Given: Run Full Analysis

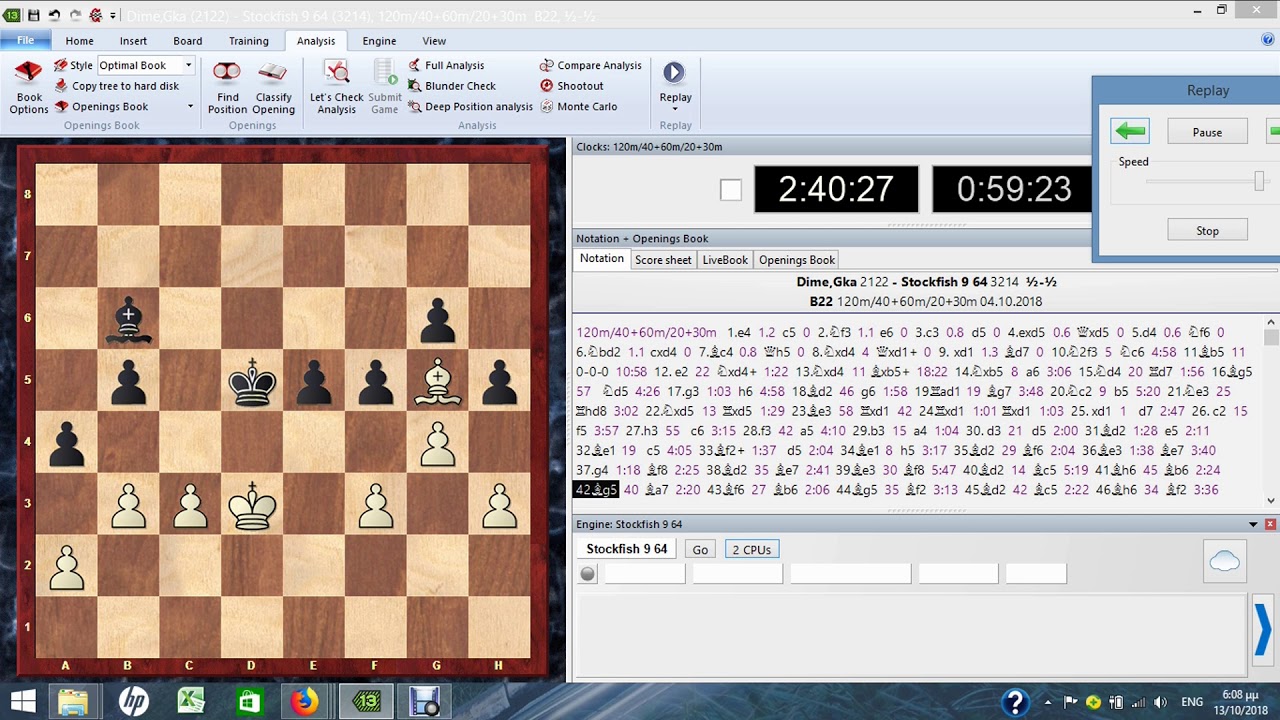Looking at the screenshot, I should 446,65.
